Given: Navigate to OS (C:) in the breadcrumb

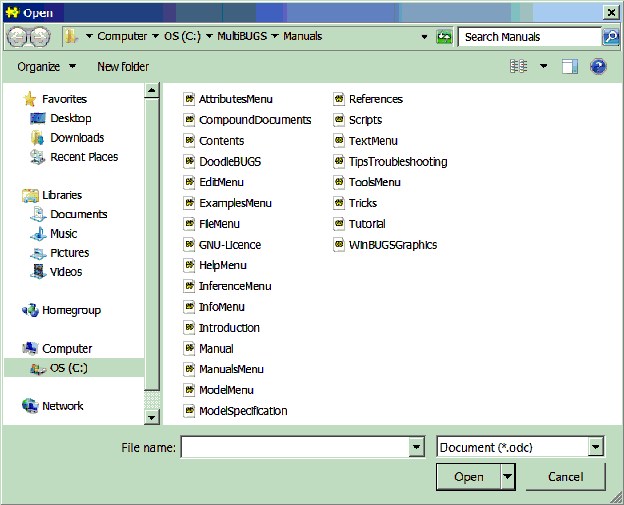Looking at the screenshot, I should pyautogui.click(x=183, y=36).
